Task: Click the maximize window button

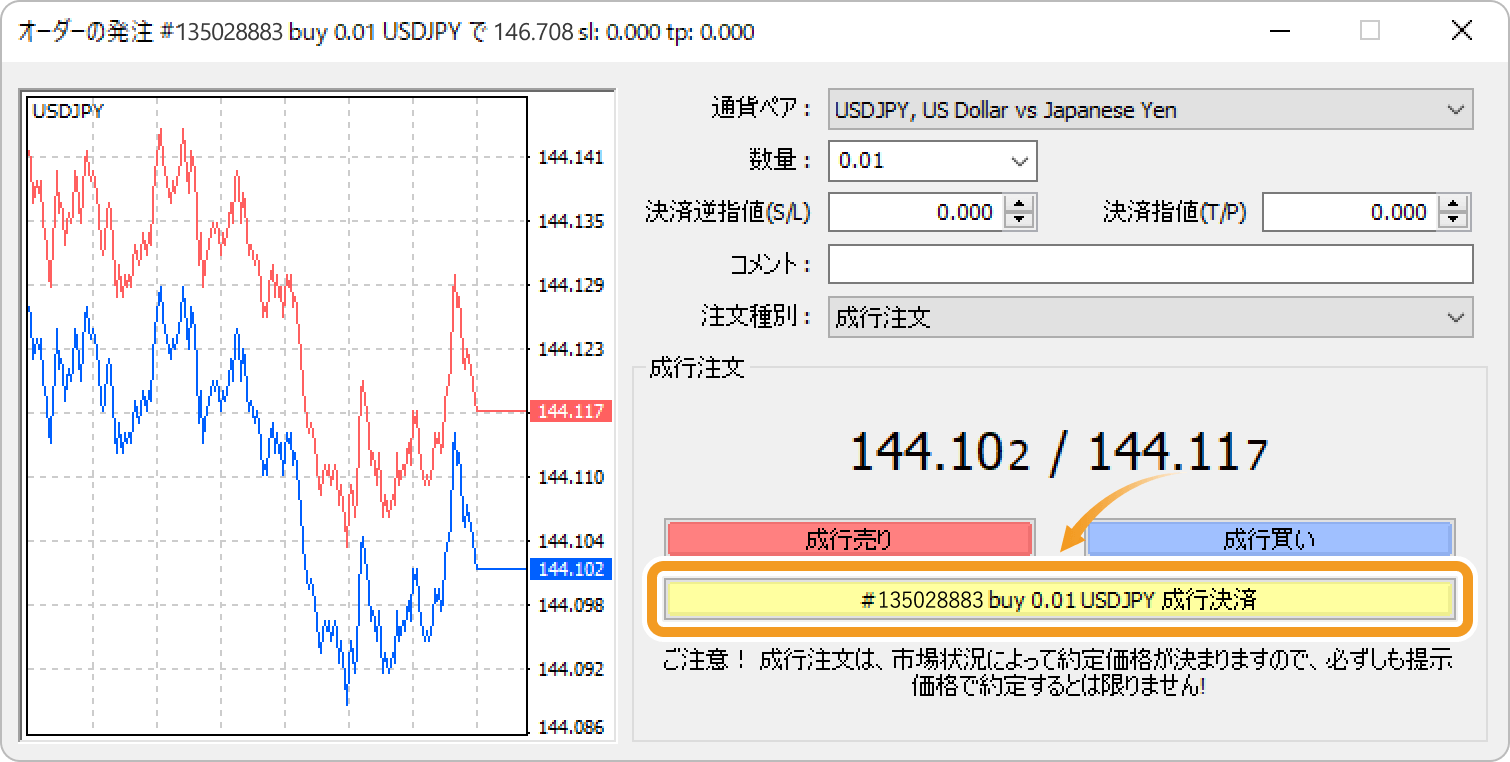Action: pos(1370,31)
